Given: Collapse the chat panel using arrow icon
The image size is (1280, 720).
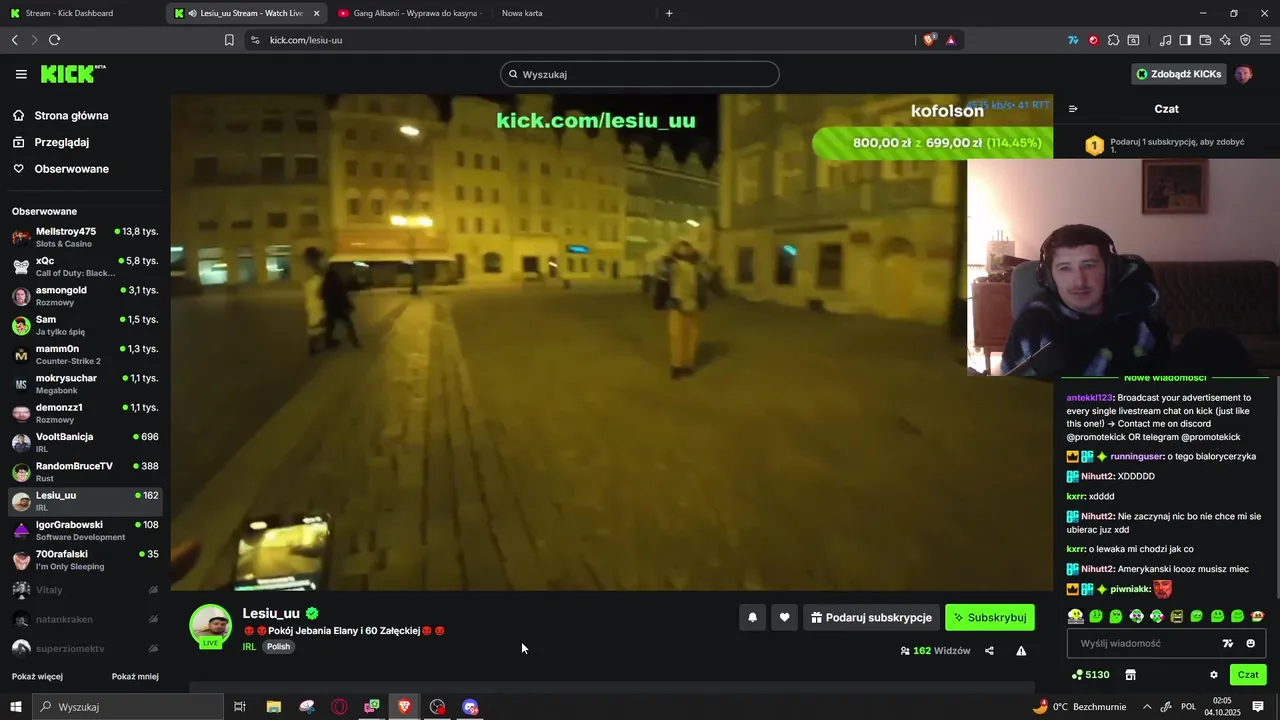Looking at the screenshot, I should coord(1073,109).
